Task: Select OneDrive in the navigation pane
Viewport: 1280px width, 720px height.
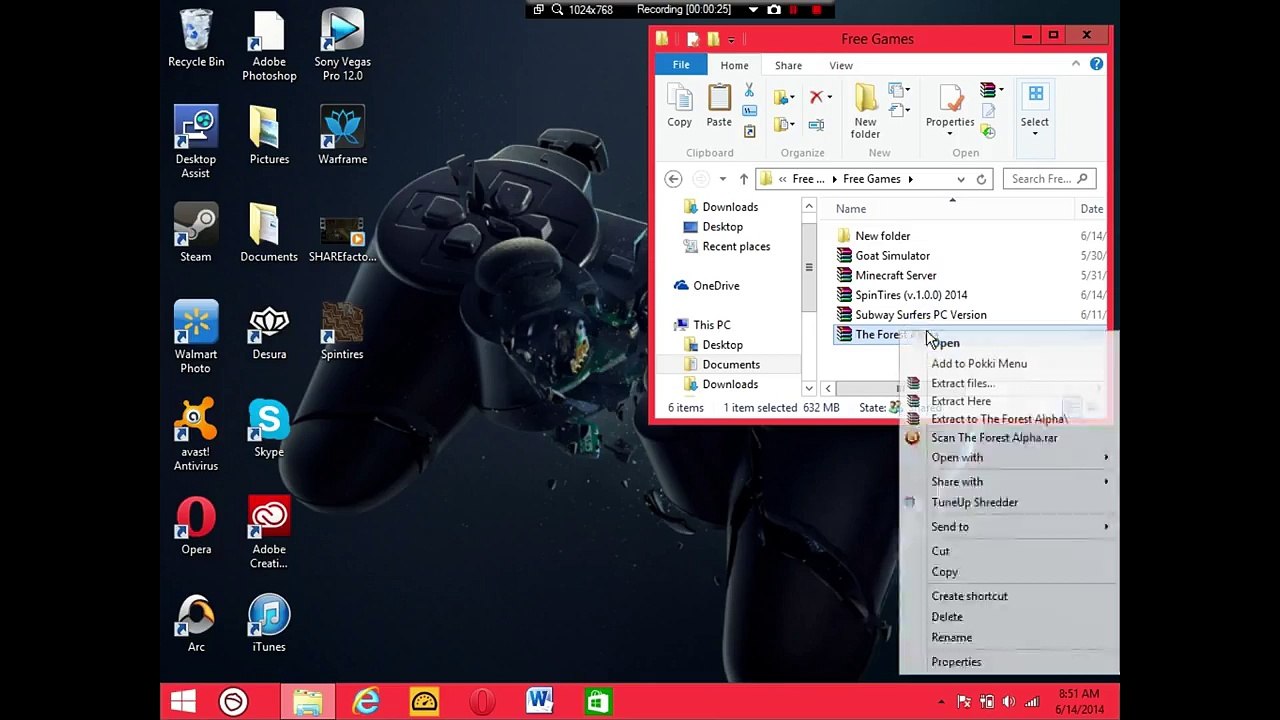Action: point(706,286)
